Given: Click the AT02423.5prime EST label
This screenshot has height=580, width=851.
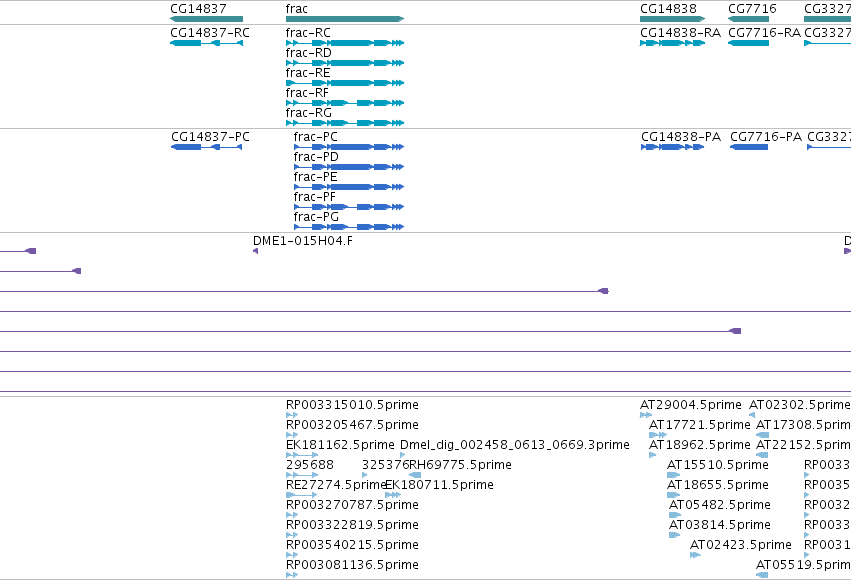Looking at the screenshot, I should click(x=740, y=545).
